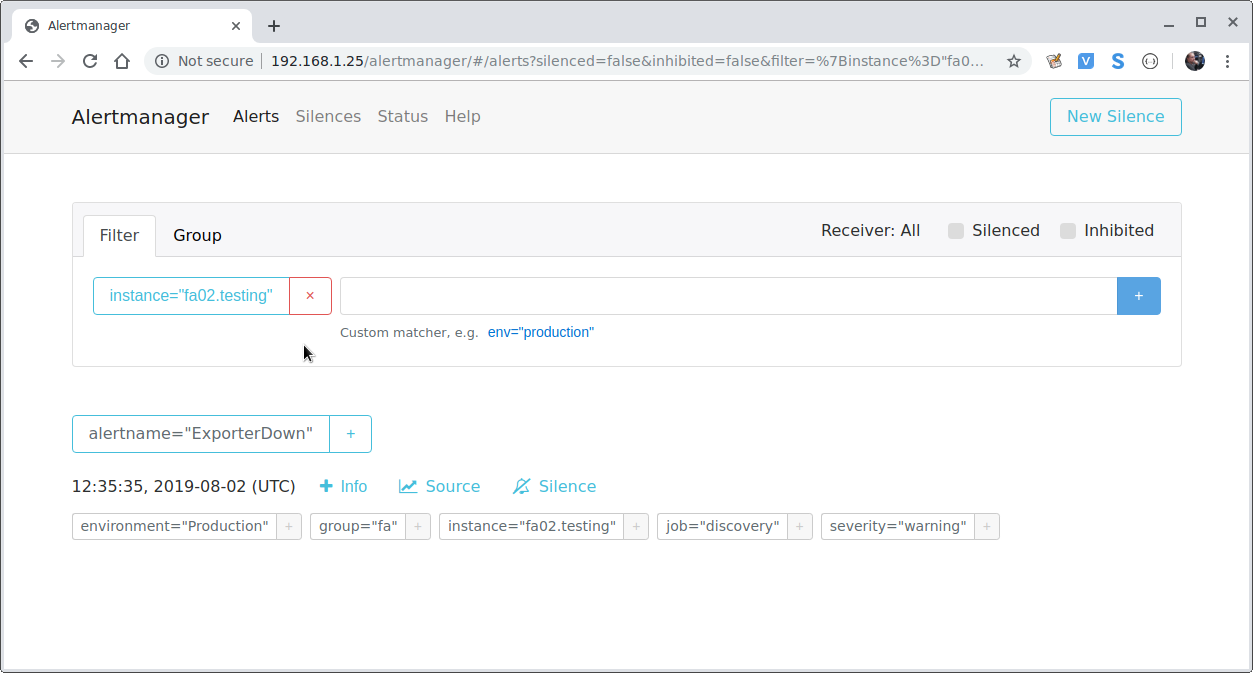
Task: Click the Source graph icon for the alert
Action: 439,486
